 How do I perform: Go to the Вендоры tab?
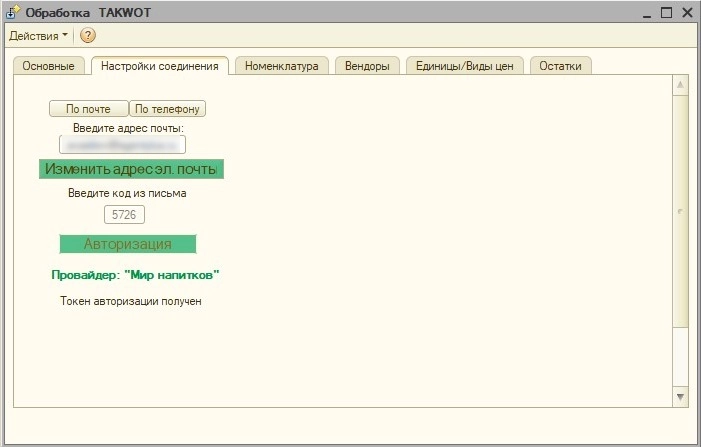point(367,66)
